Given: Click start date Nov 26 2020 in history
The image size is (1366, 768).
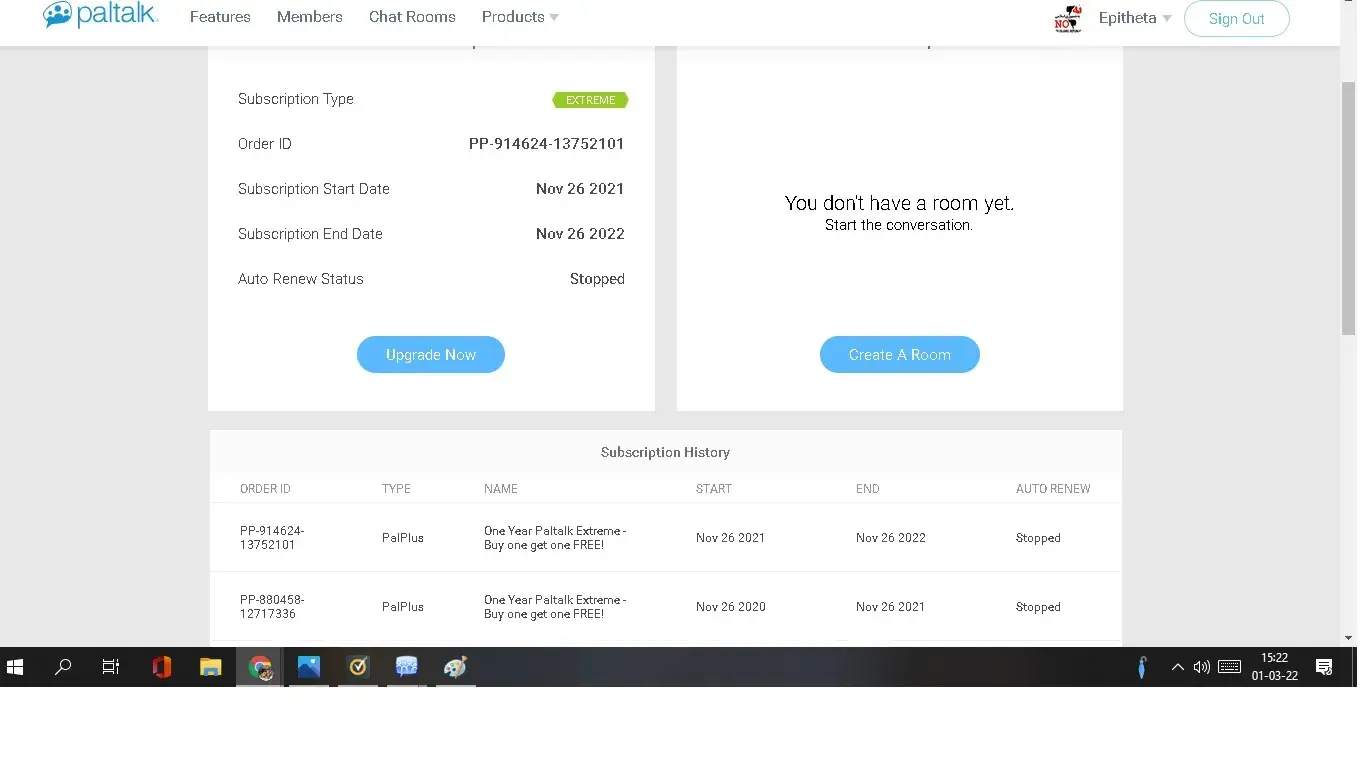Looking at the screenshot, I should tap(731, 607).
